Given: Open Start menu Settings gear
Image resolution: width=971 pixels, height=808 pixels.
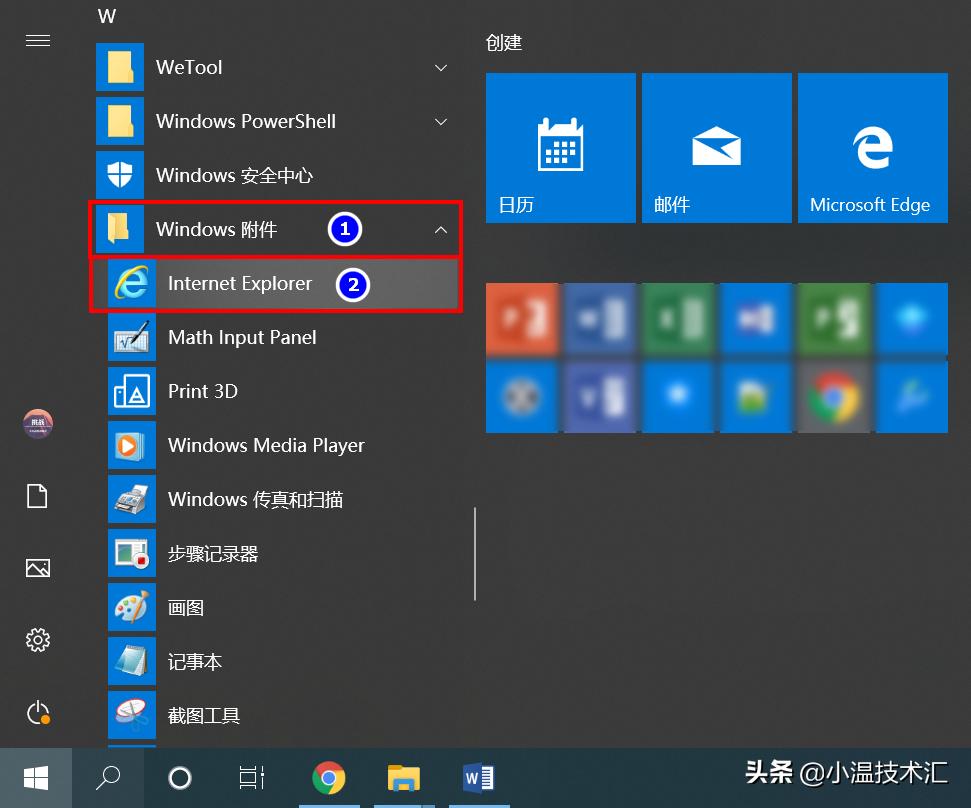Looking at the screenshot, I should [38, 641].
